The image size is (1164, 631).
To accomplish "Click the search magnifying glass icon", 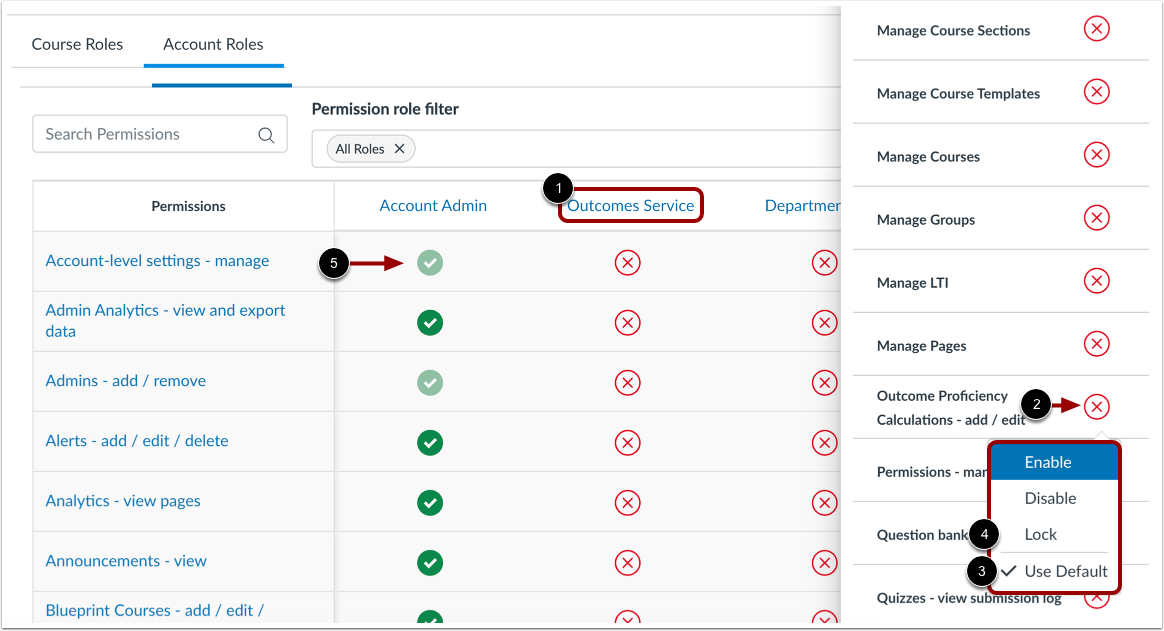I will [x=265, y=133].
